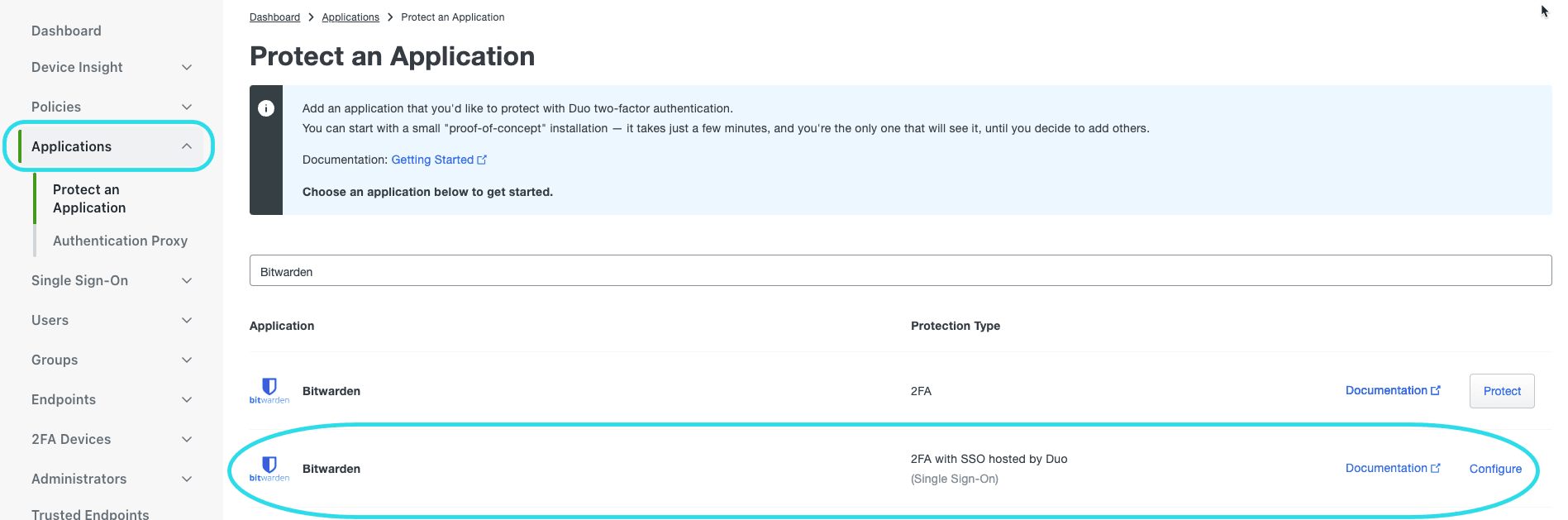This screenshot has height=520, width=1568.
Task: Open Endpoints in the sidebar
Action: [64, 399]
